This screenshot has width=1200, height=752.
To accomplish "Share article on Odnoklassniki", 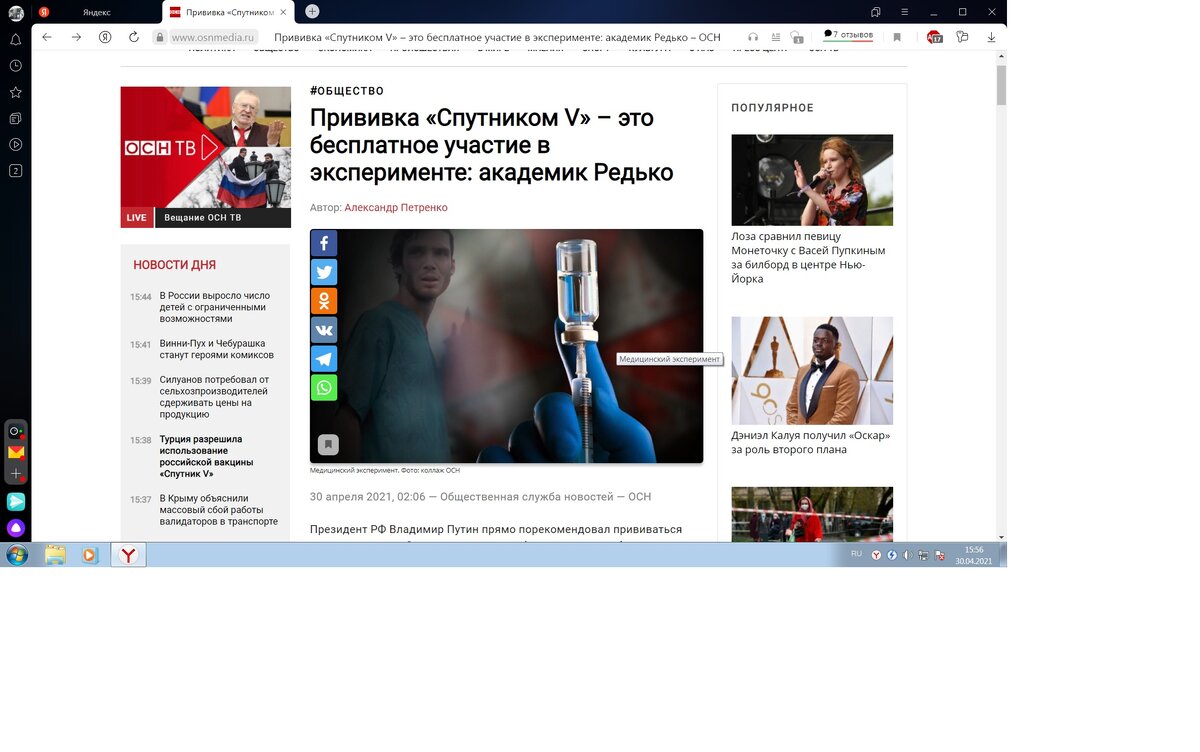I will 324,301.
